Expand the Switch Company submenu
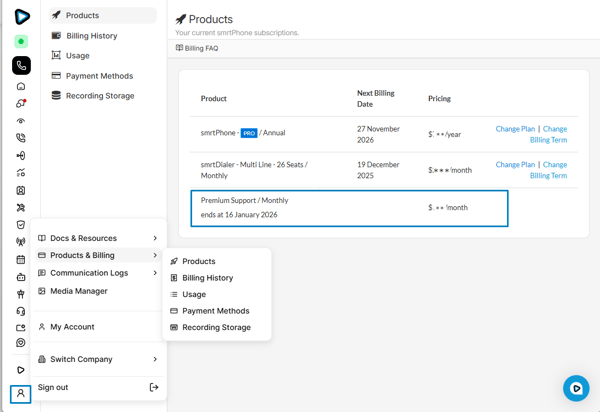 coord(98,359)
